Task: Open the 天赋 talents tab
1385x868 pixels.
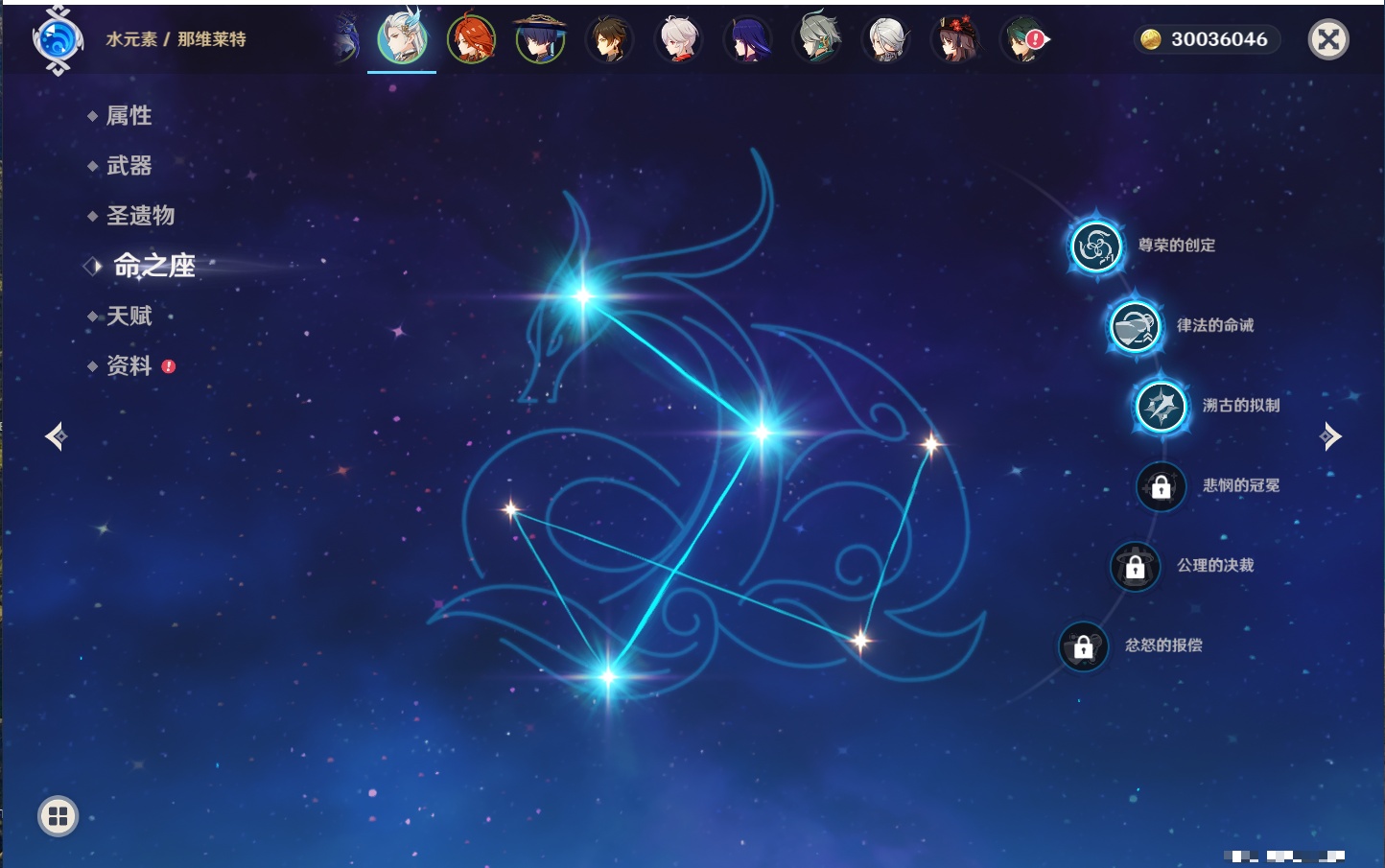Action: pyautogui.click(x=129, y=316)
